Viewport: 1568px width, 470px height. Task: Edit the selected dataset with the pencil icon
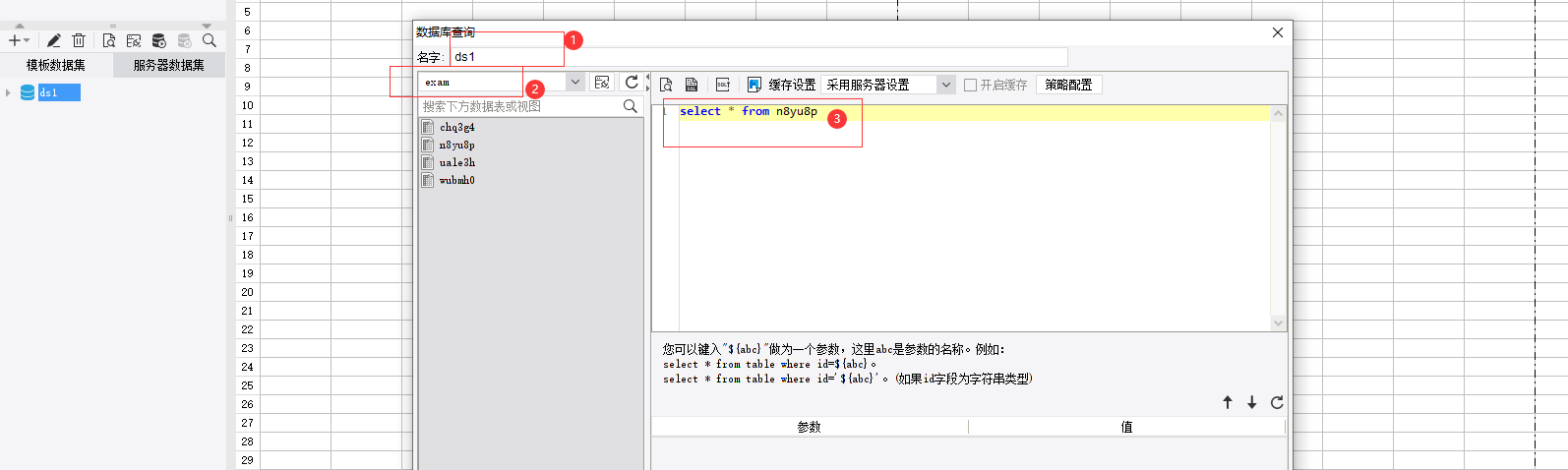coord(53,40)
